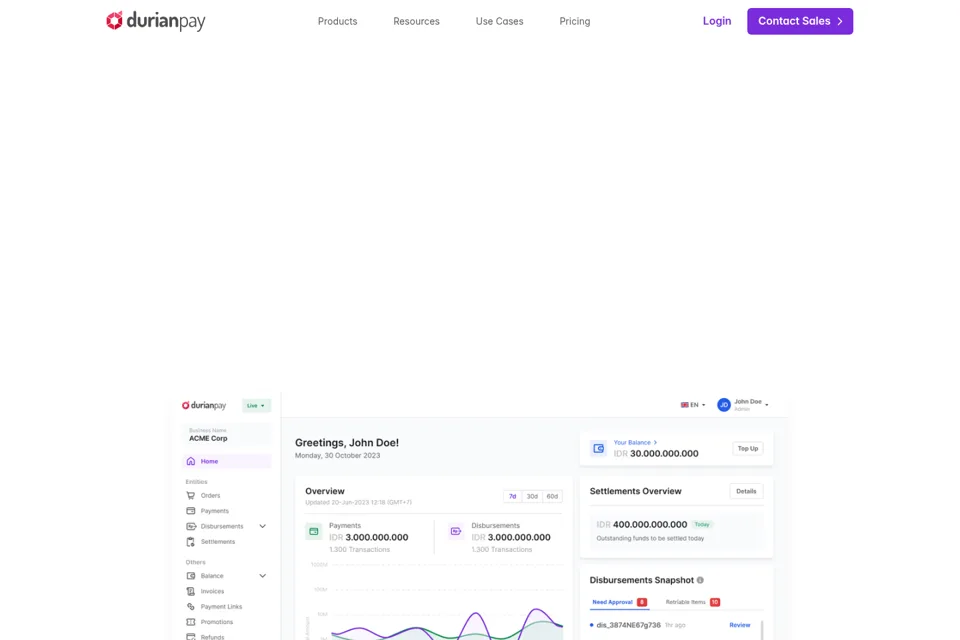Click the Details button in Settlements Overview
The image size is (960, 640).
click(746, 491)
